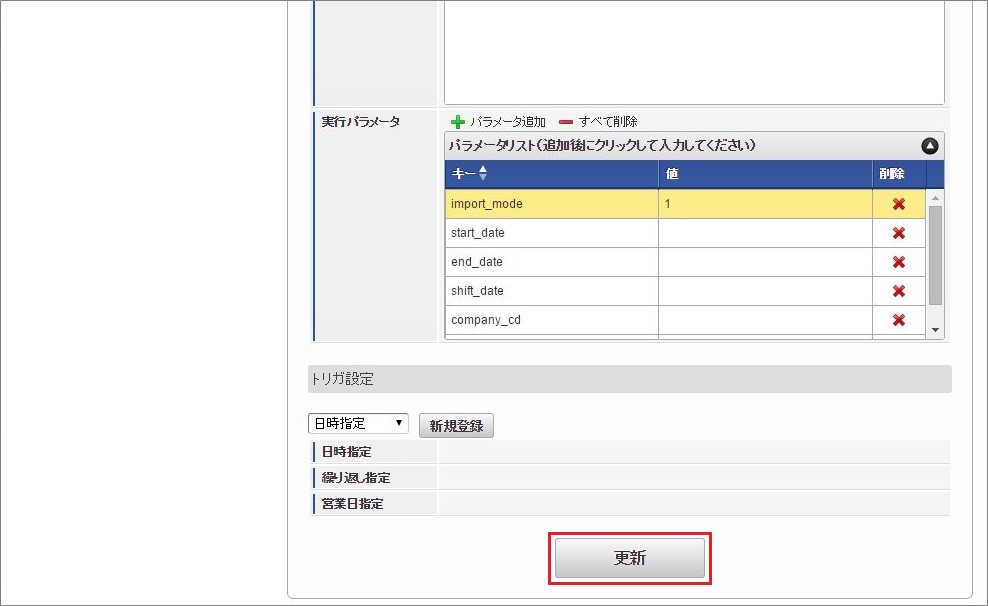Open the trigger type dropdown showing 日時指定
Screen dimensions: 988x606
tap(358, 423)
